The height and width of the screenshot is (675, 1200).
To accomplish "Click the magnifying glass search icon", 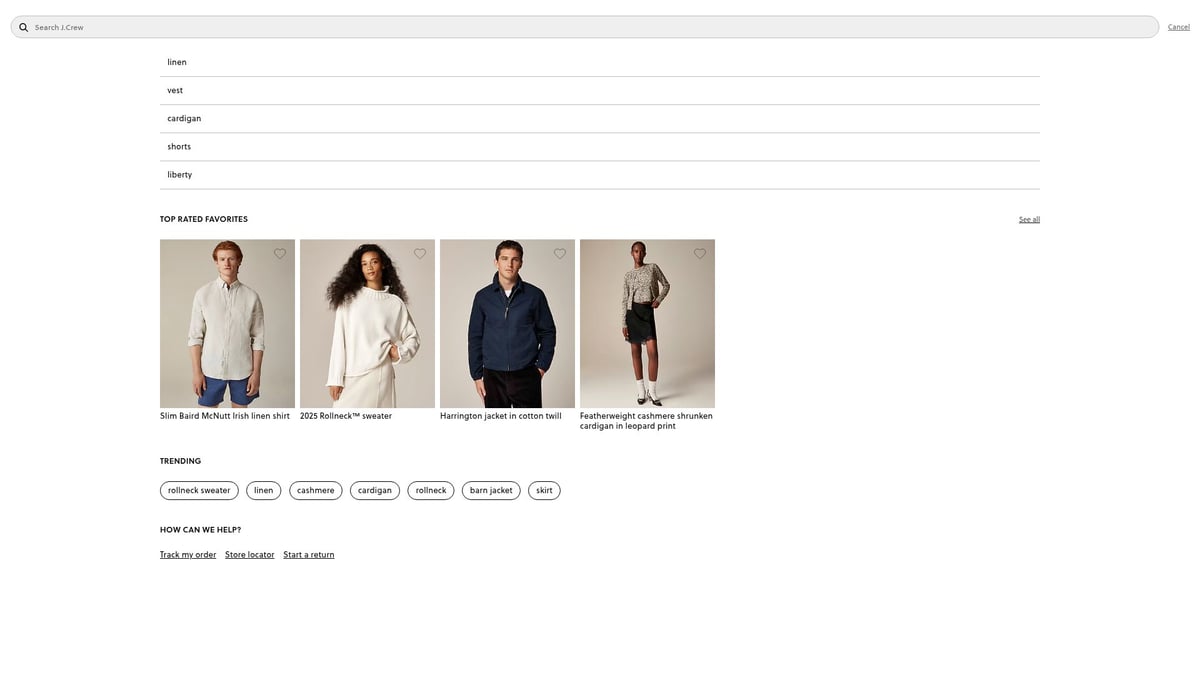I will tap(24, 27).
